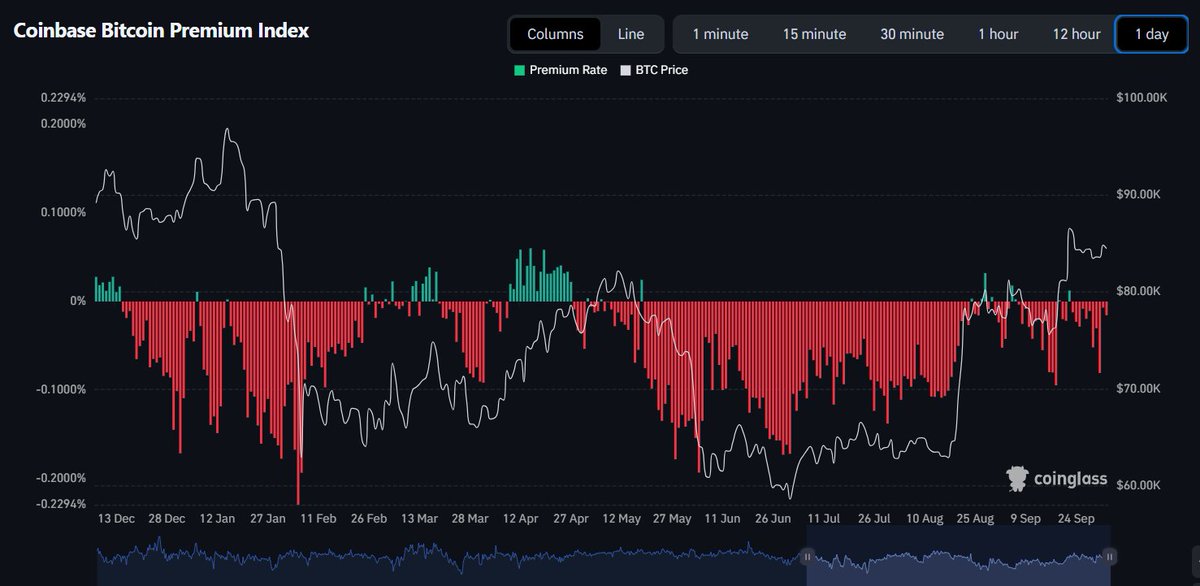
Task: Click the 25 Aug date label
Action: (x=975, y=519)
